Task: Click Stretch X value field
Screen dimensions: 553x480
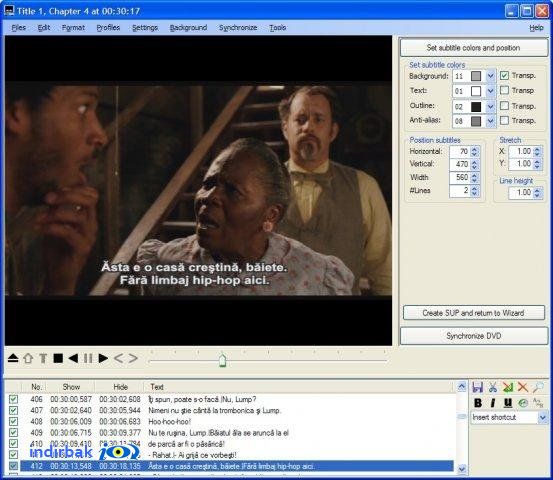Action: click(521, 152)
